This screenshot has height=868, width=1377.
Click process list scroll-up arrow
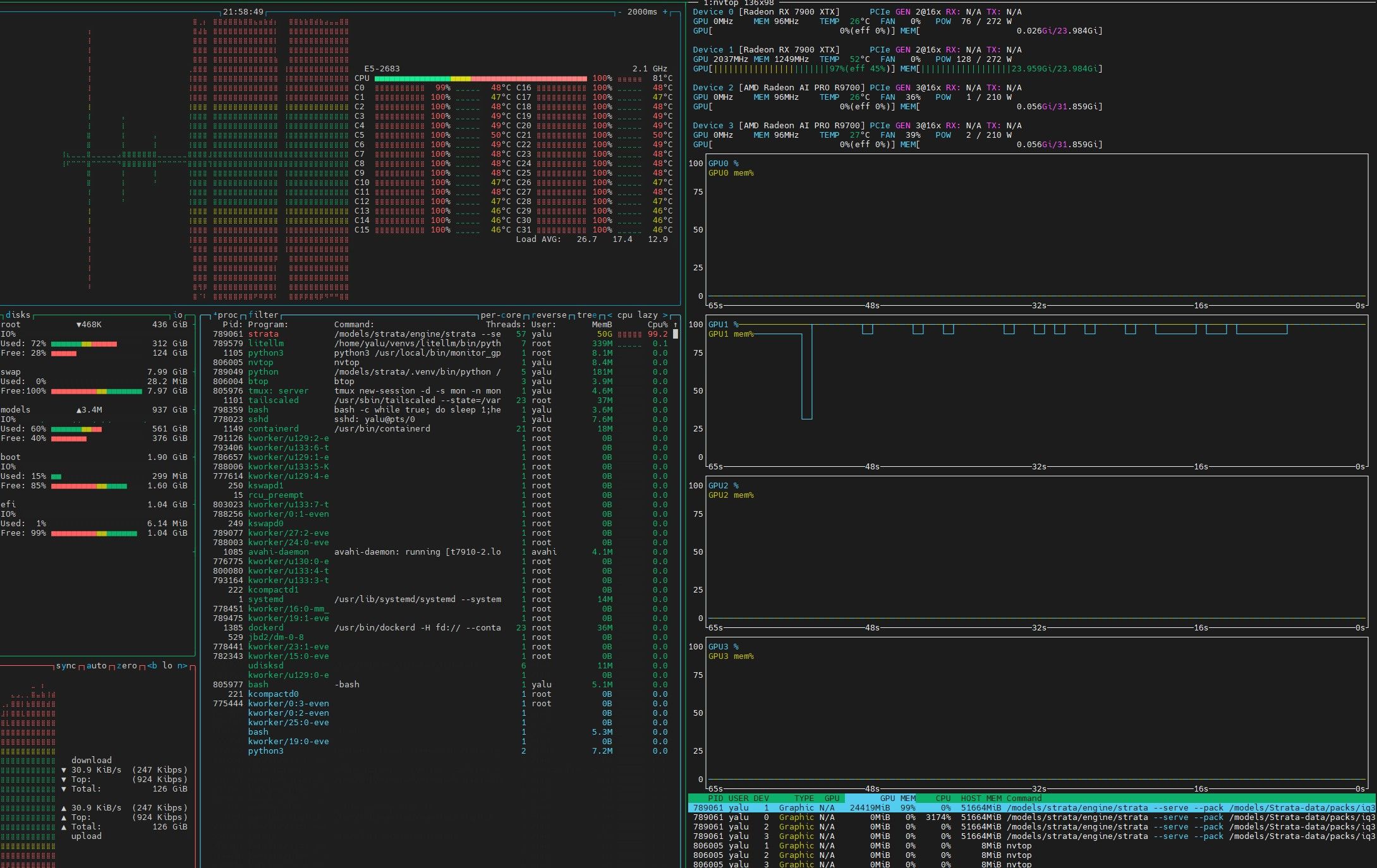tap(676, 325)
